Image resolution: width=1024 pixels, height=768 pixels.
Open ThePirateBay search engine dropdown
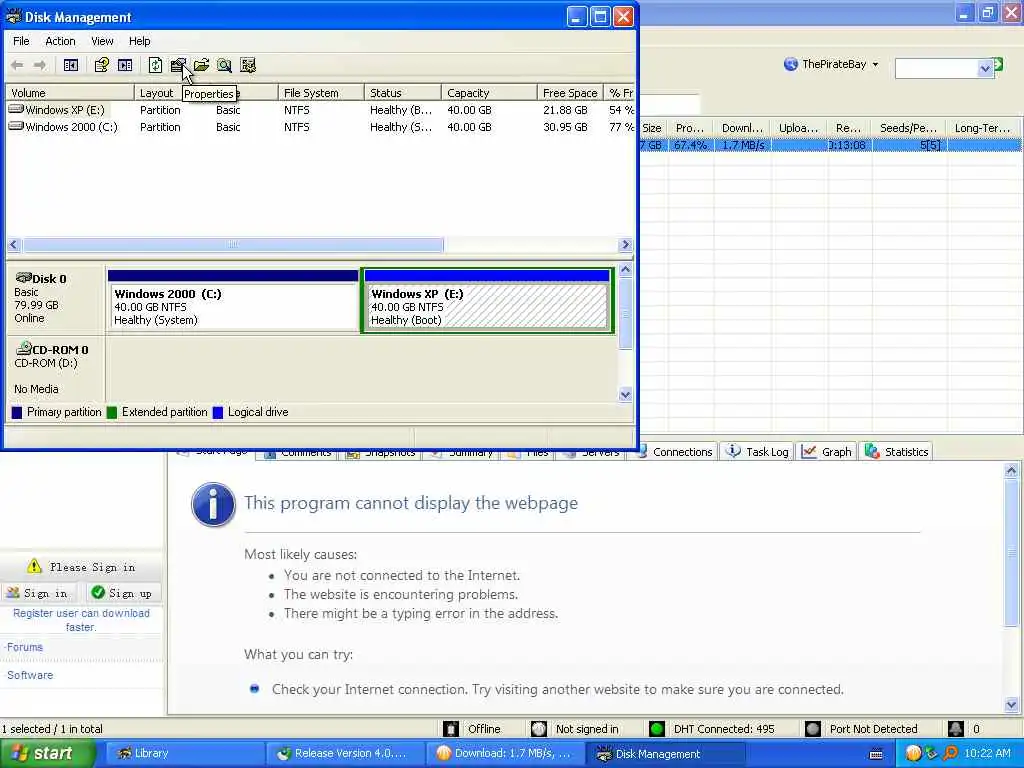[875, 65]
